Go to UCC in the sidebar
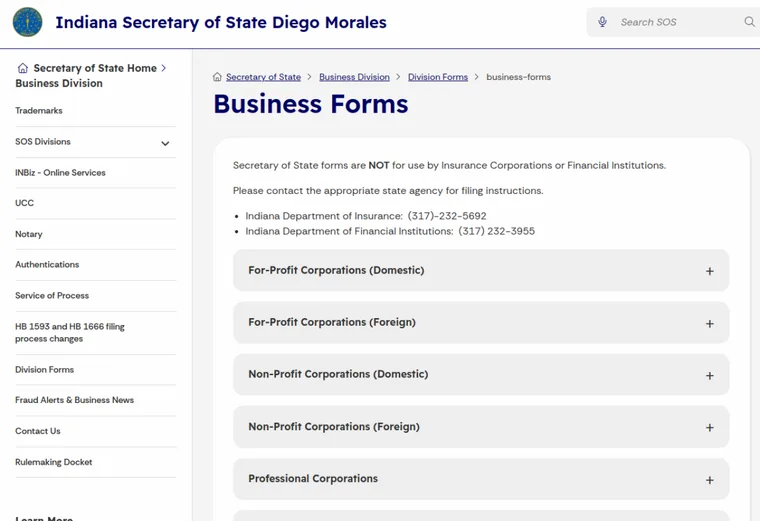The image size is (760, 521). click(x=24, y=203)
